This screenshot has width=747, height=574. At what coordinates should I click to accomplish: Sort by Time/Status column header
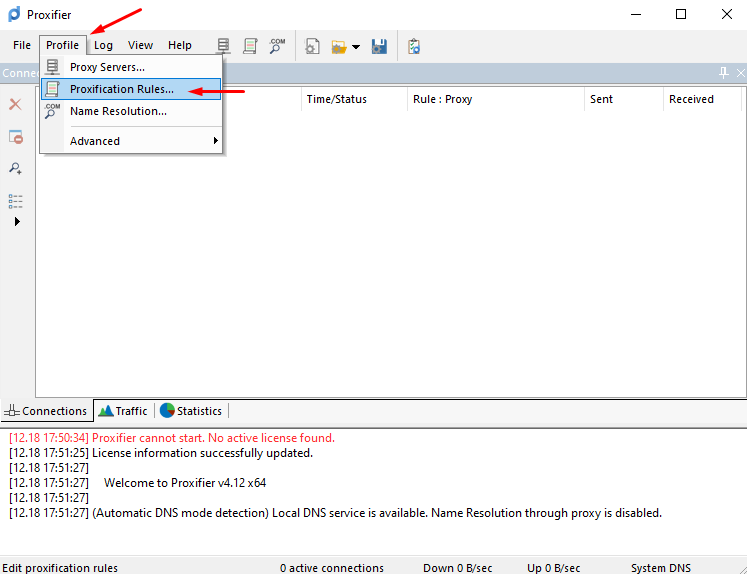coord(354,99)
